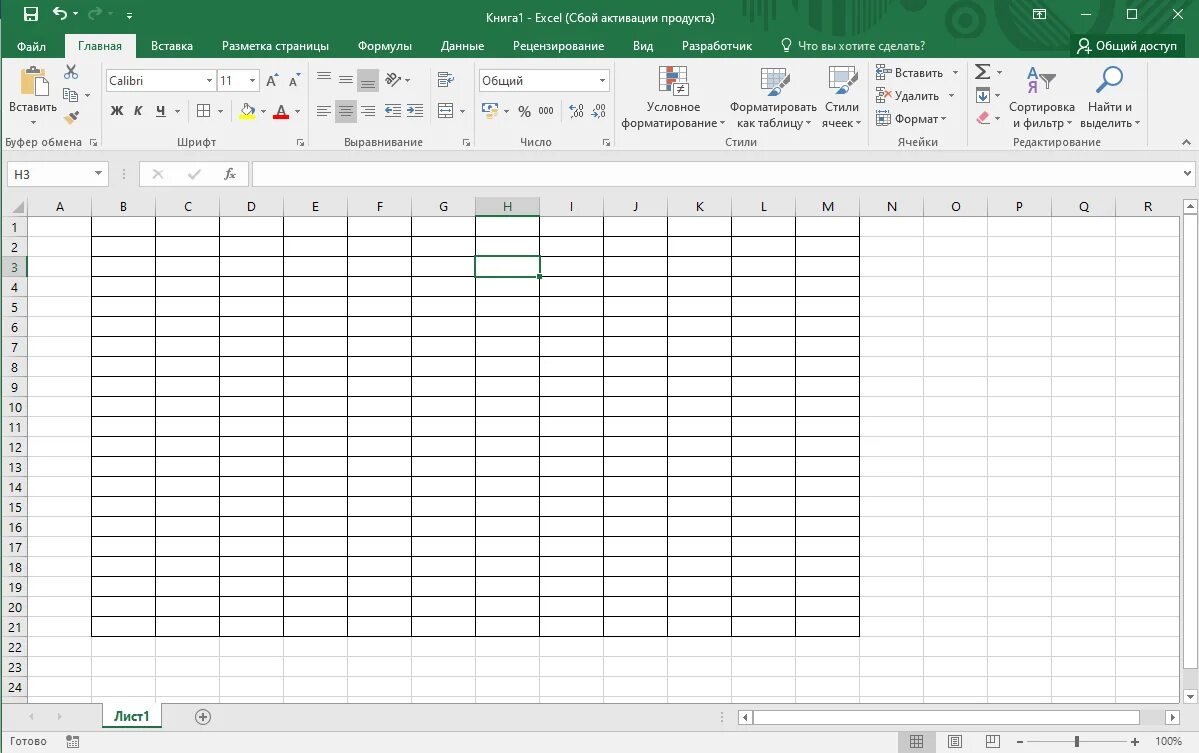Decrease decimal places
Screen dimensions: 1199x753
pos(599,111)
